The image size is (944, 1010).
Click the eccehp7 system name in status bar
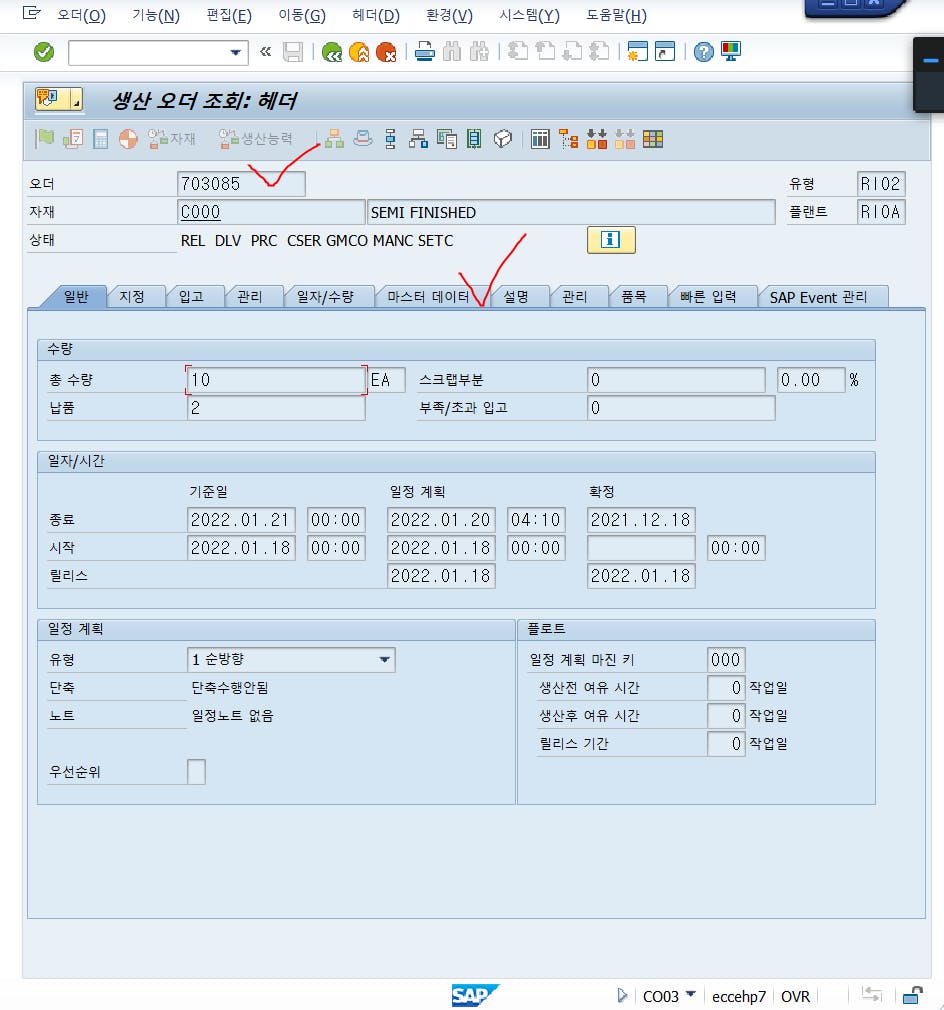[x=739, y=996]
